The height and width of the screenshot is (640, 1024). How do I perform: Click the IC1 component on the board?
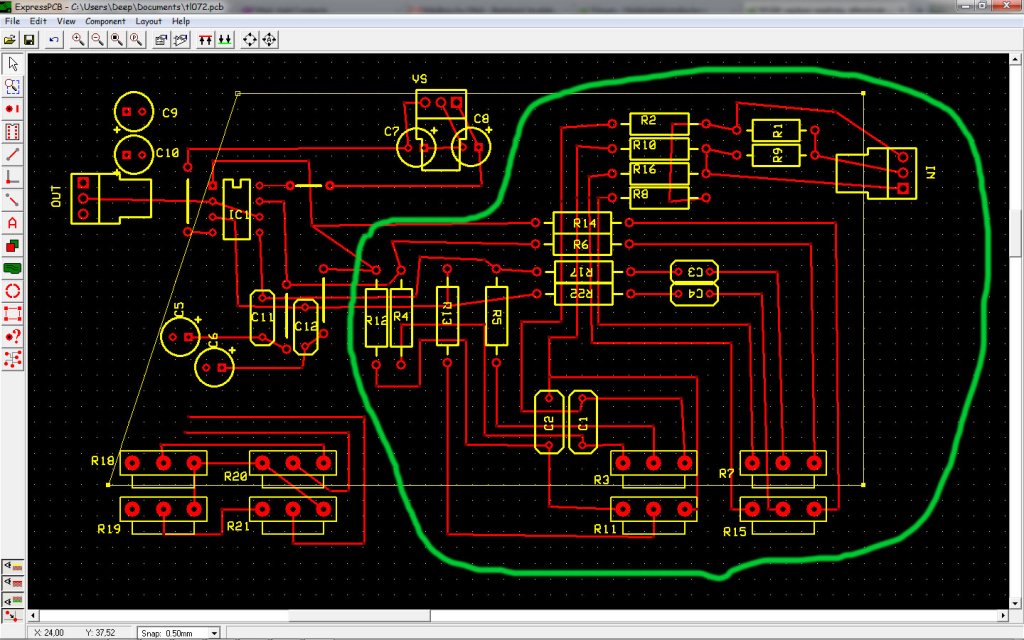[236, 210]
